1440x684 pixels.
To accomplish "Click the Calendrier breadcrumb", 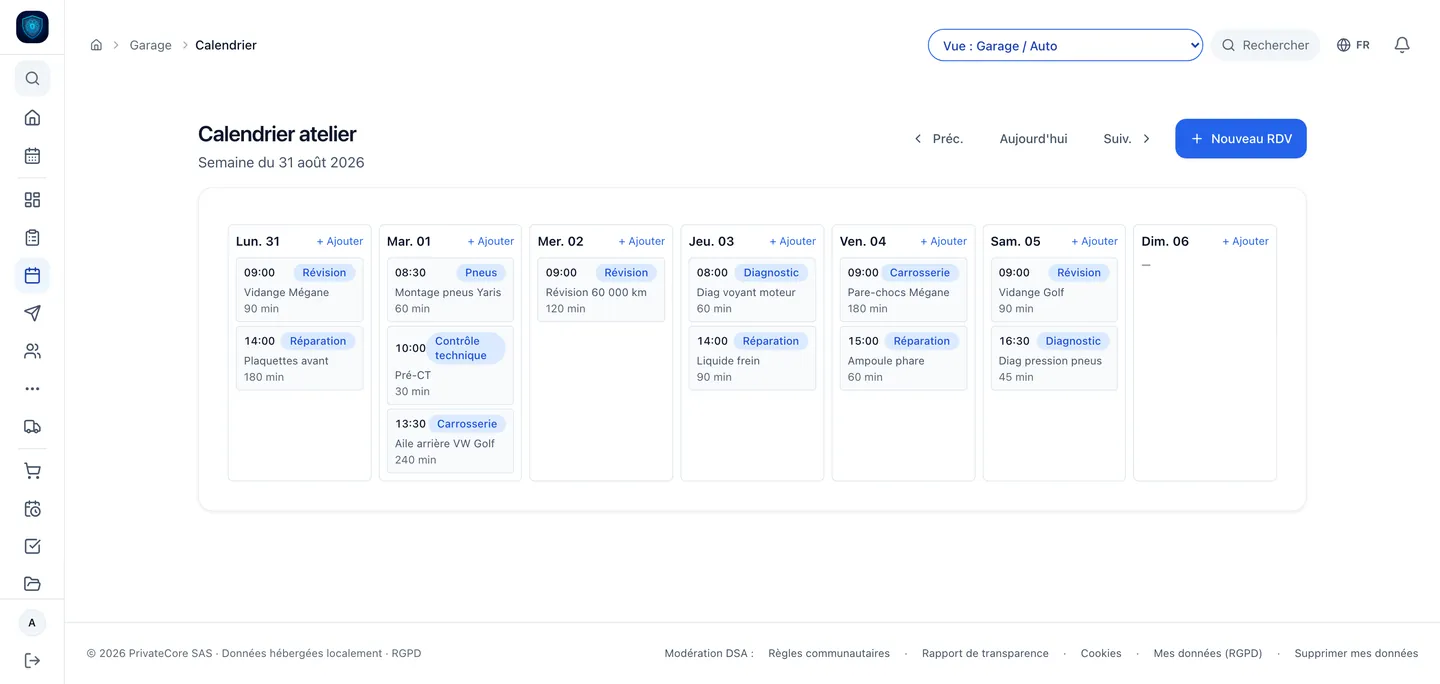I will click(x=226, y=45).
